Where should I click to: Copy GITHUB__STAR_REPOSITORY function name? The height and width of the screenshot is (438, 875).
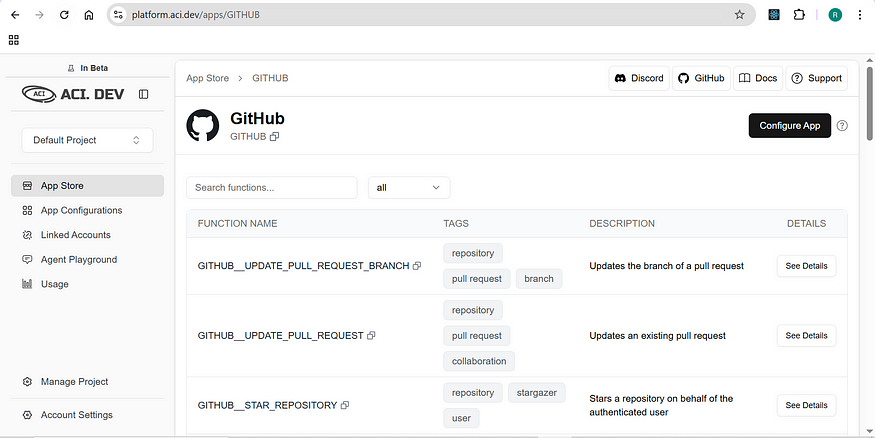point(345,406)
